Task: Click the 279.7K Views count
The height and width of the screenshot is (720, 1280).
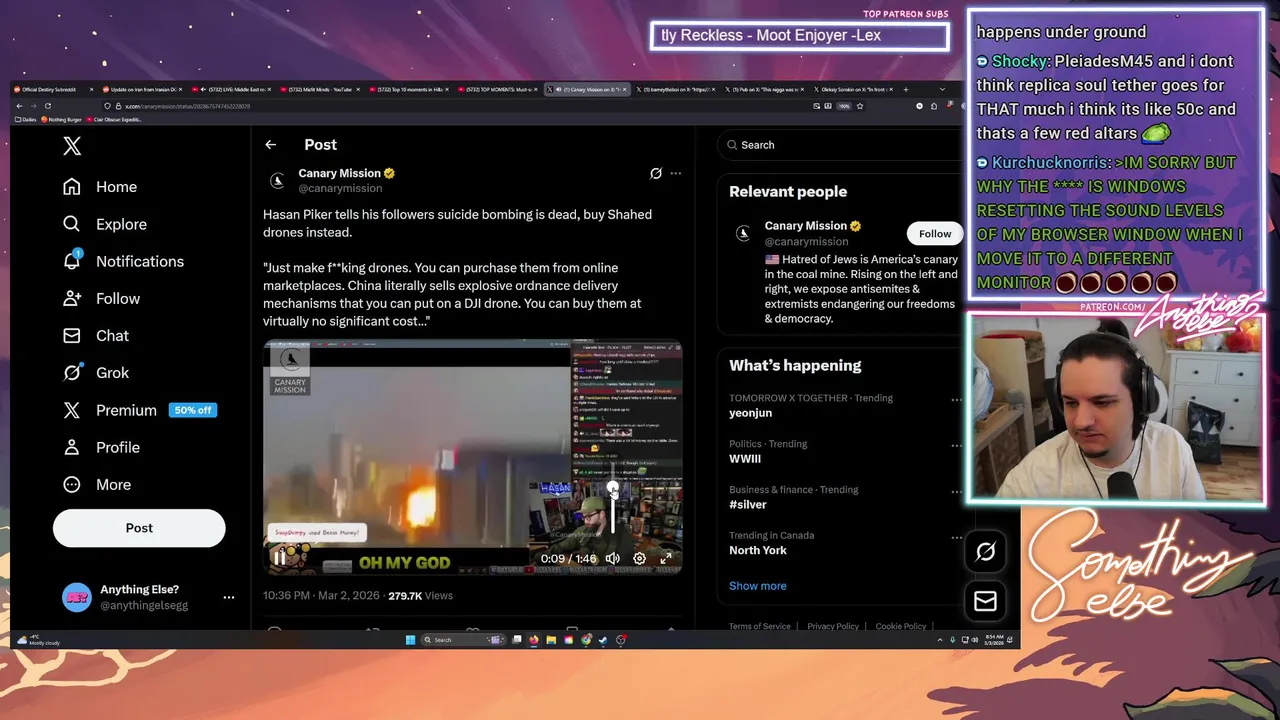Action: pyautogui.click(x=420, y=595)
